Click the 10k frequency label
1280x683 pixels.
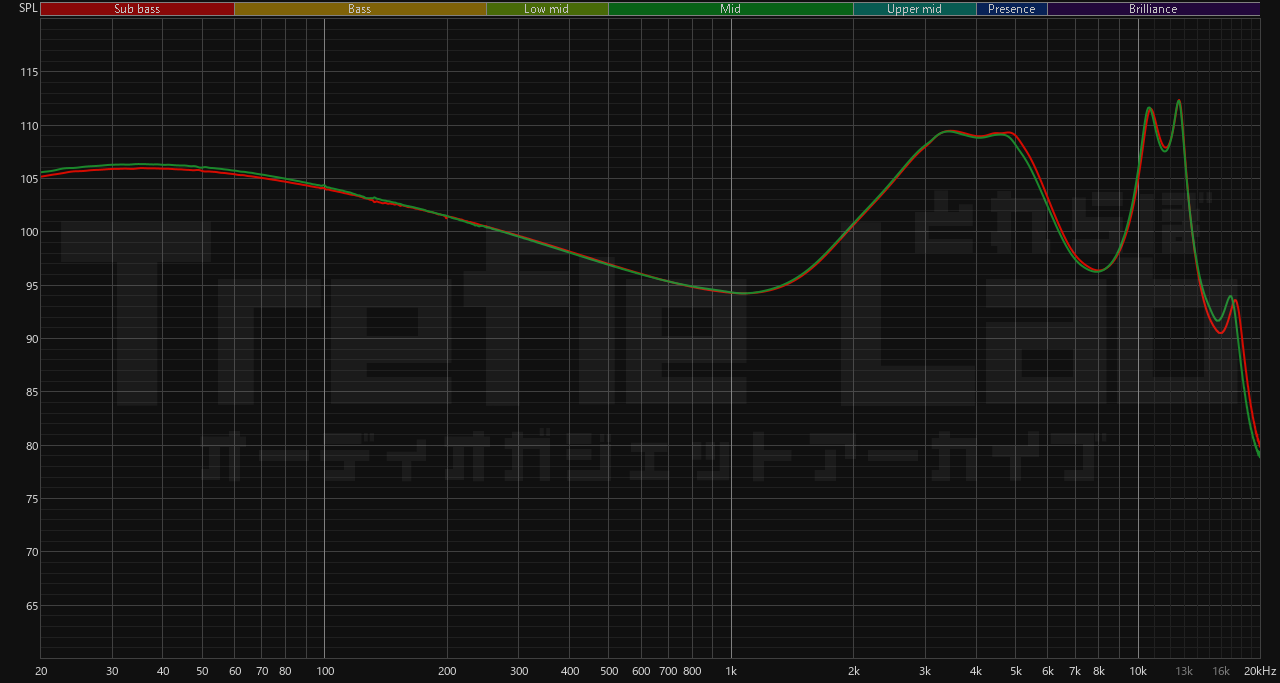(1138, 671)
